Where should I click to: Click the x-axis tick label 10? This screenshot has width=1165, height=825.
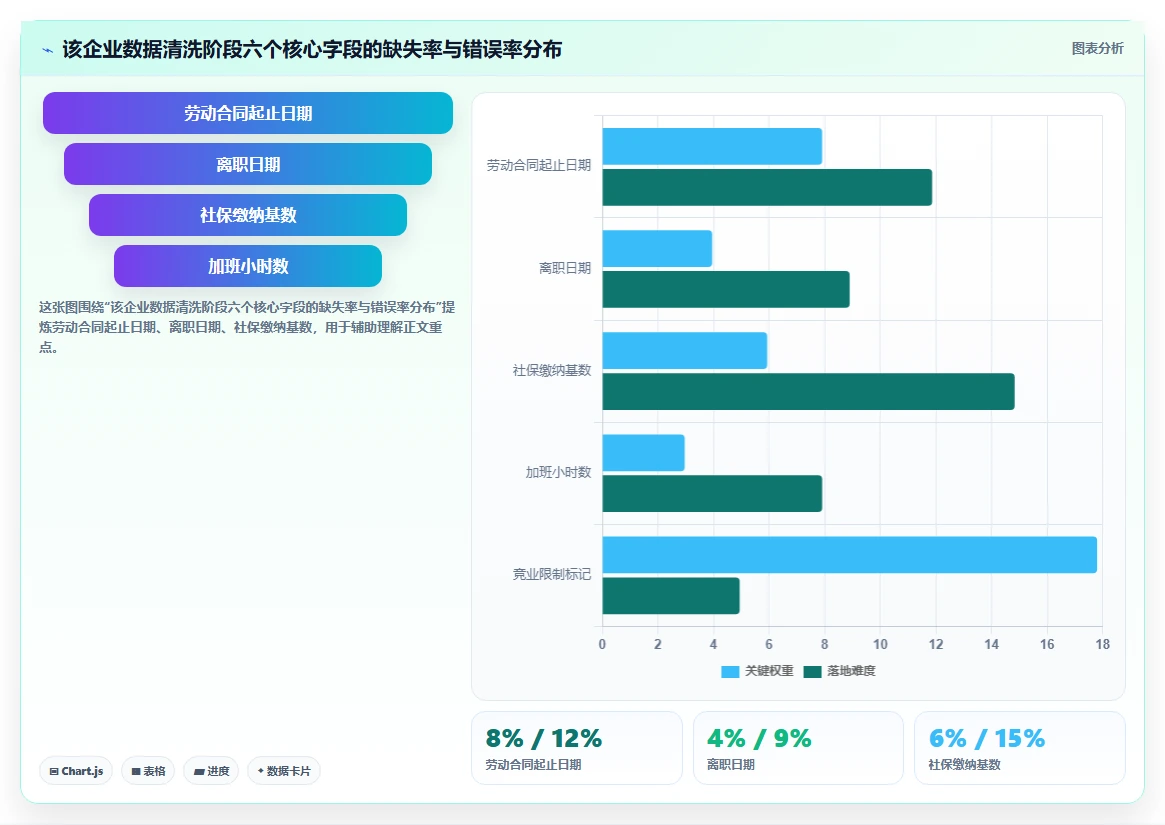(880, 644)
